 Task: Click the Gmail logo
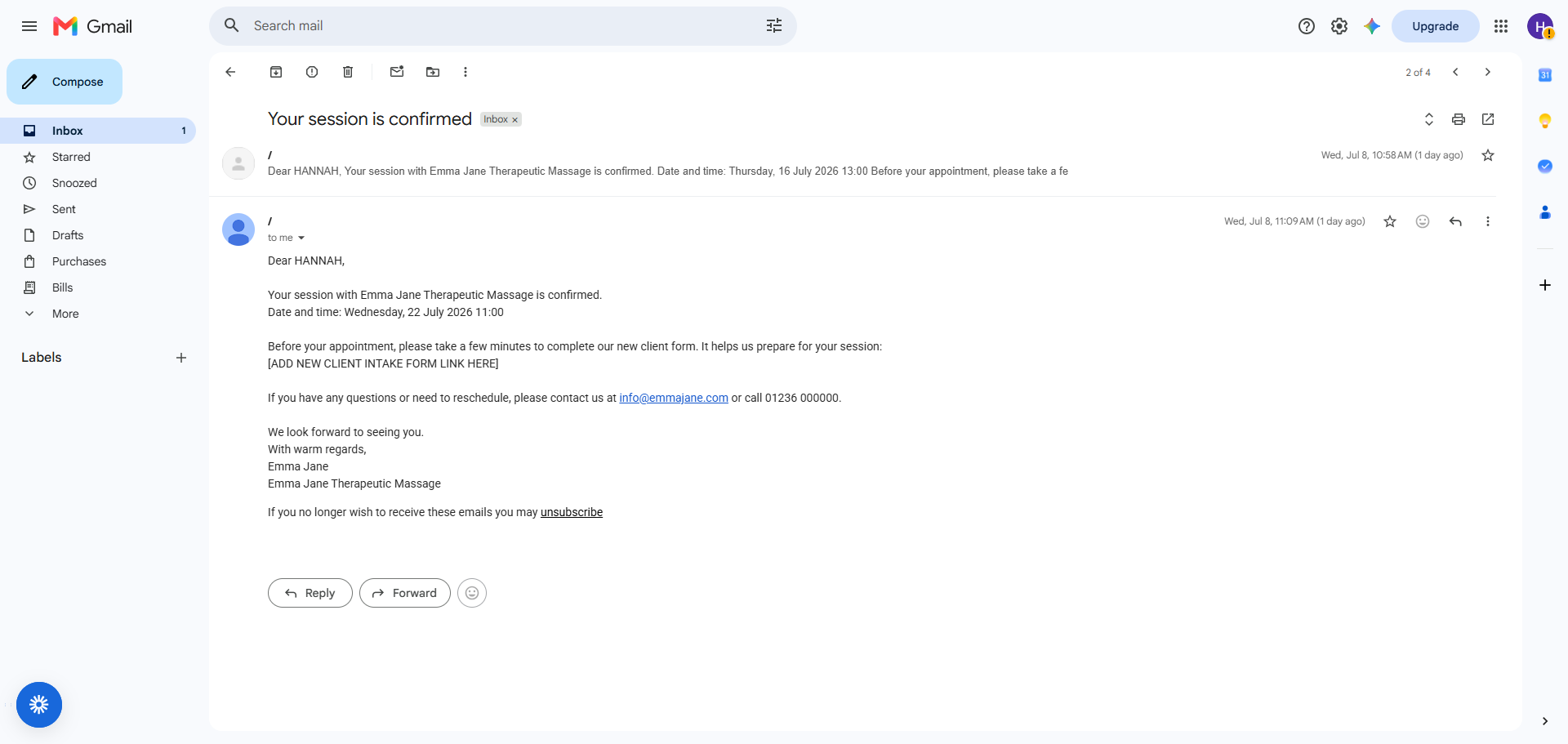[92, 26]
